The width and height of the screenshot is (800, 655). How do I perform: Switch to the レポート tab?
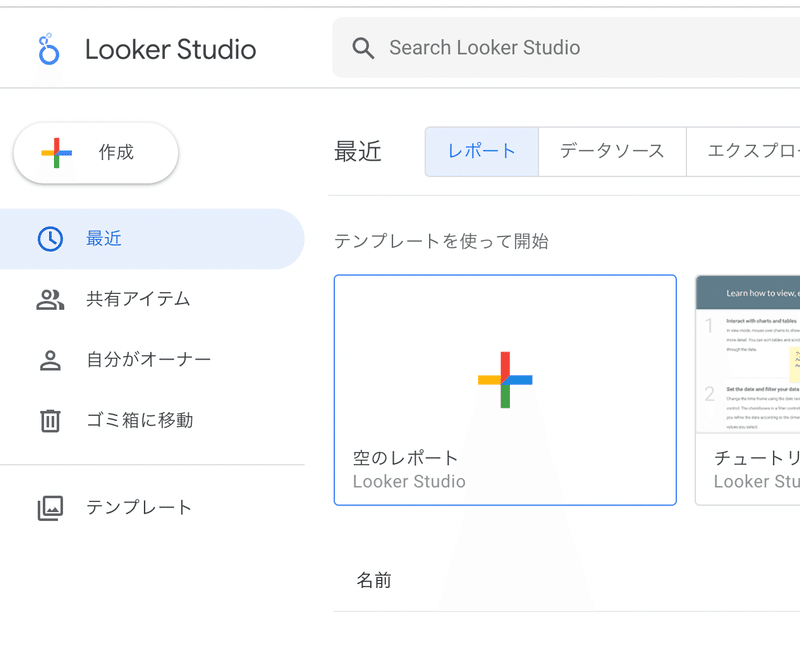(482, 152)
